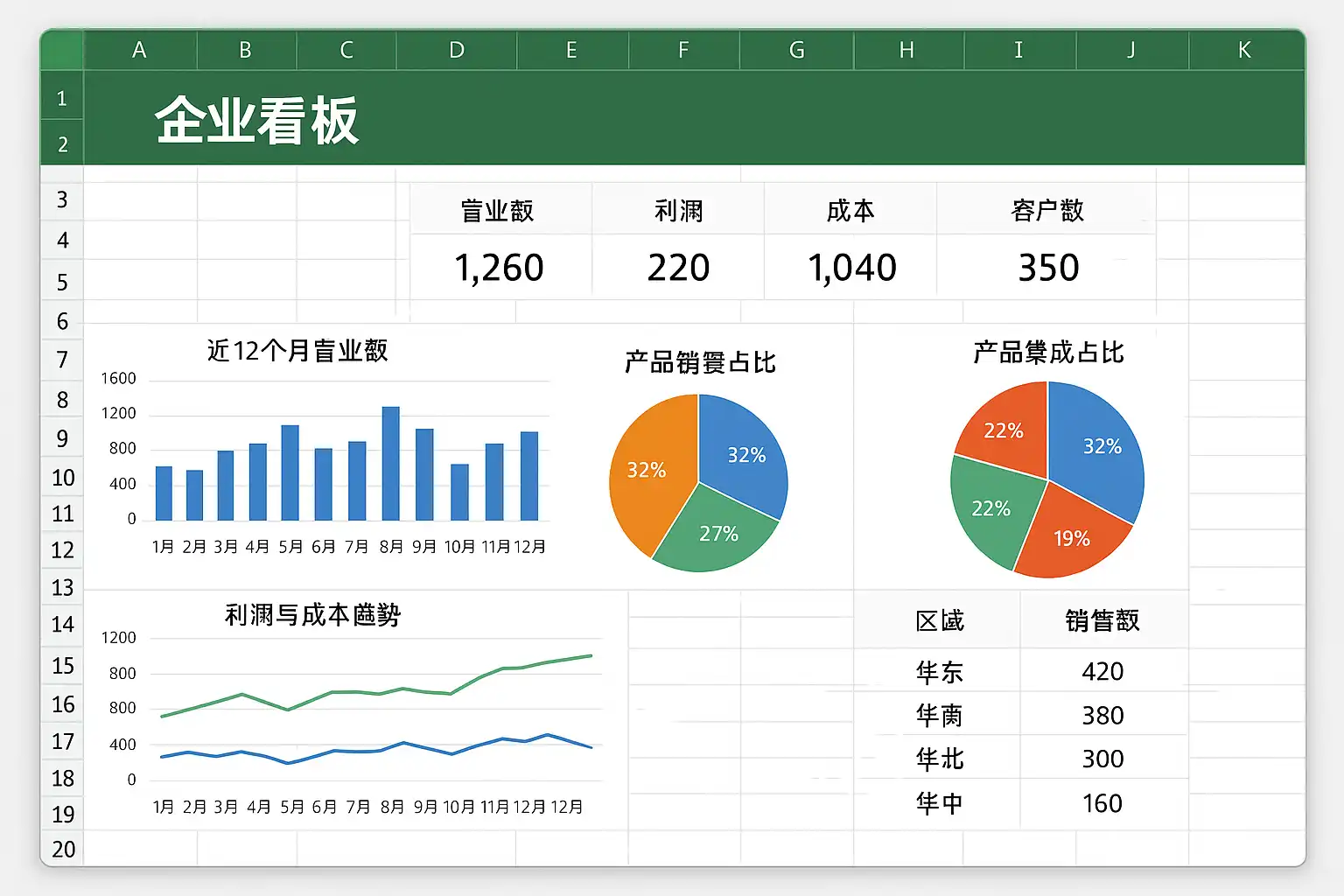1344x896 pixels.
Task: Select row 1 header
Action: [62, 99]
